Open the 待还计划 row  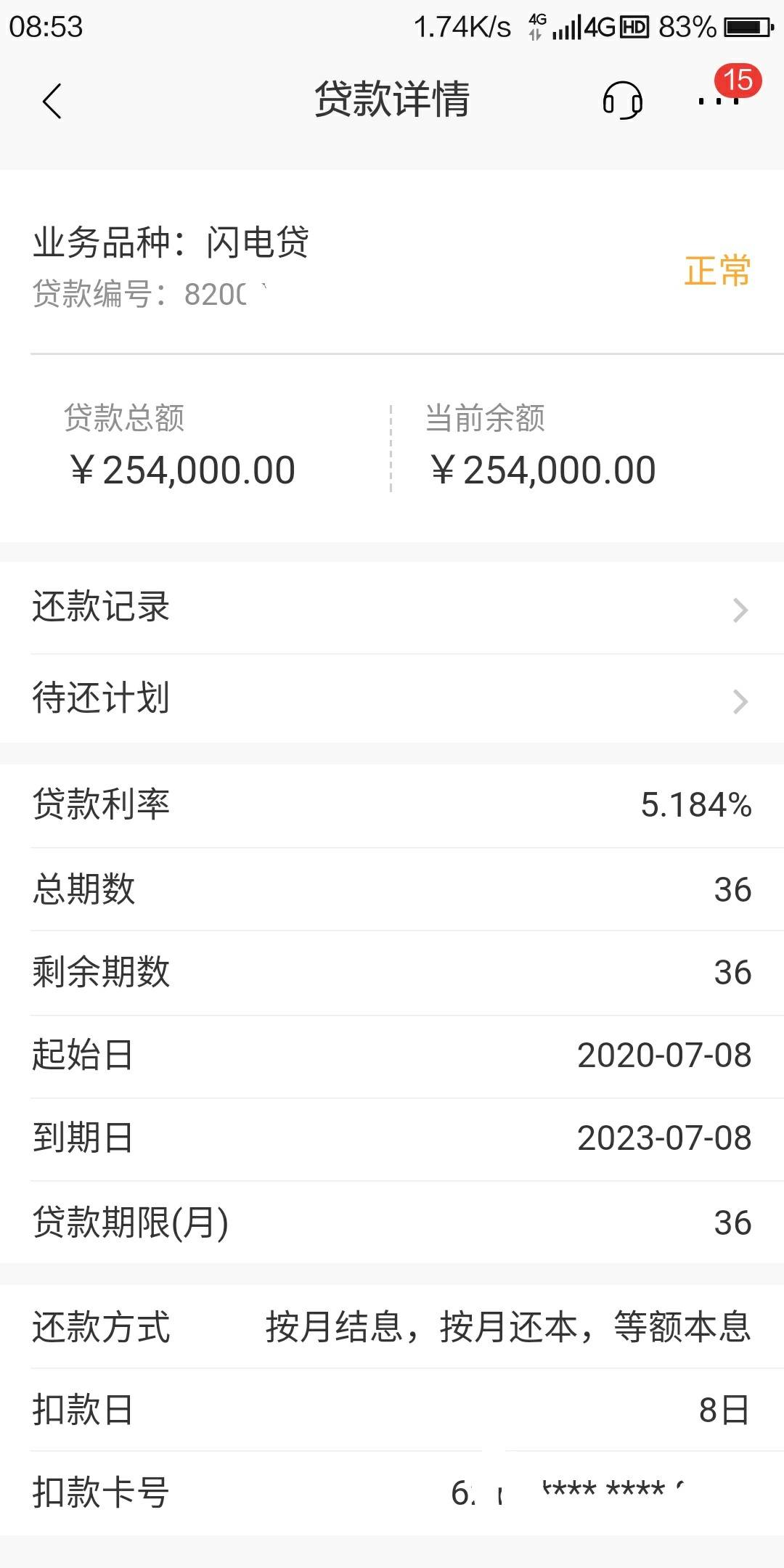click(x=392, y=698)
